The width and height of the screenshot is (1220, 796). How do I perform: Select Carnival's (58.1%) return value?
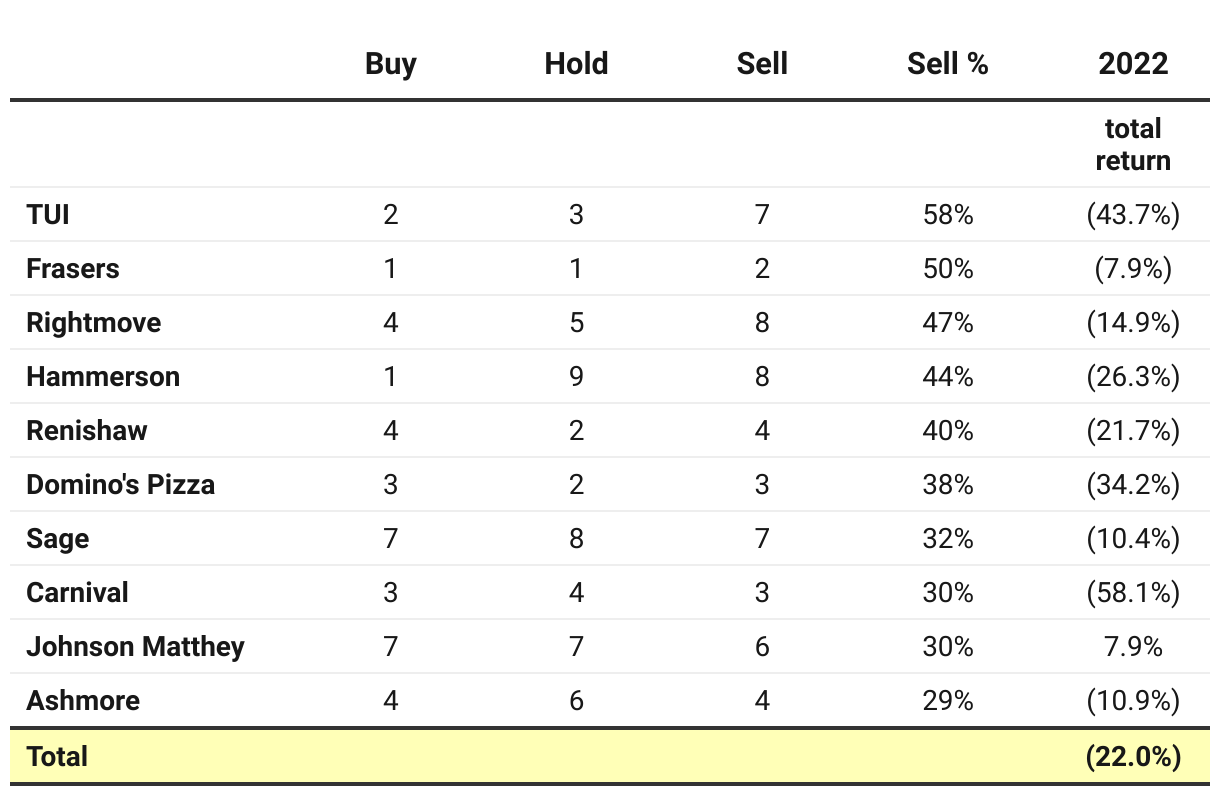coord(1133,593)
